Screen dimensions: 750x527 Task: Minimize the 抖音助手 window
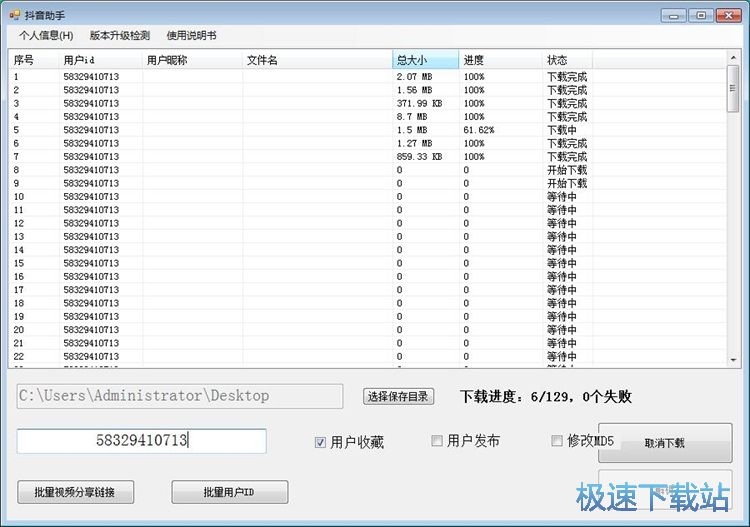coord(674,16)
